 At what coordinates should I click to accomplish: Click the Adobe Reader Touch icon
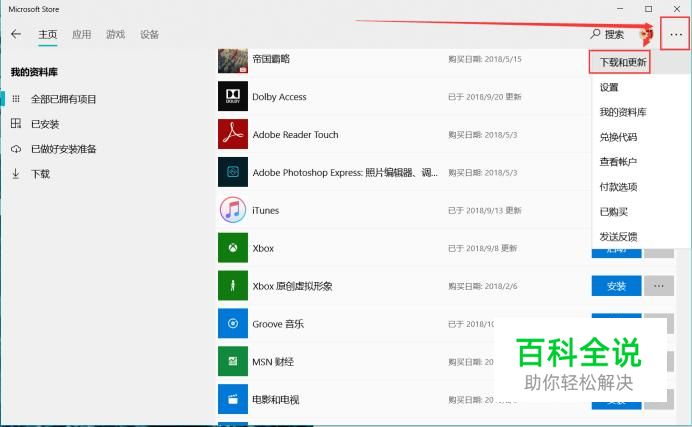coord(233,134)
